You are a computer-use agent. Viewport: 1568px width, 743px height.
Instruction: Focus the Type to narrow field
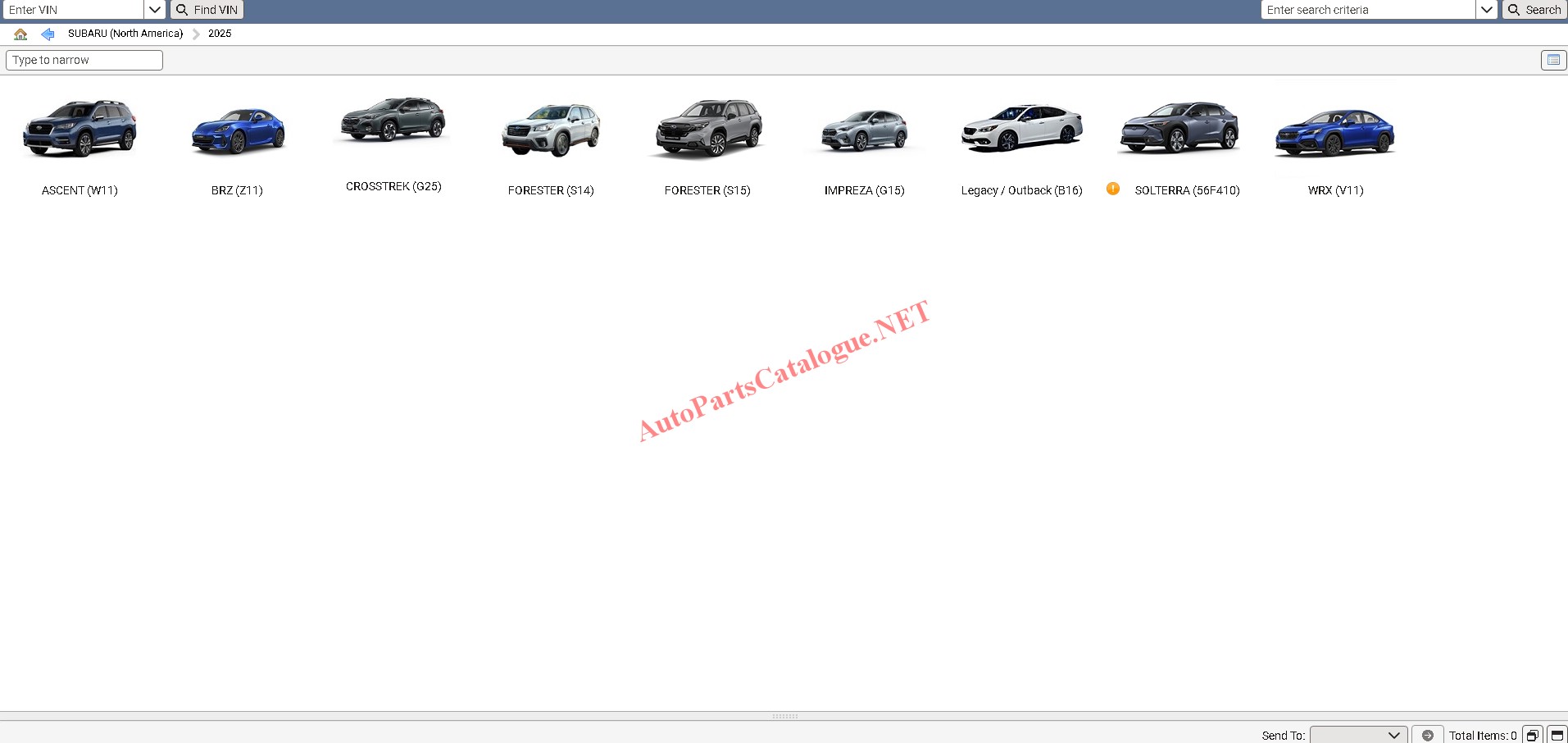point(84,60)
